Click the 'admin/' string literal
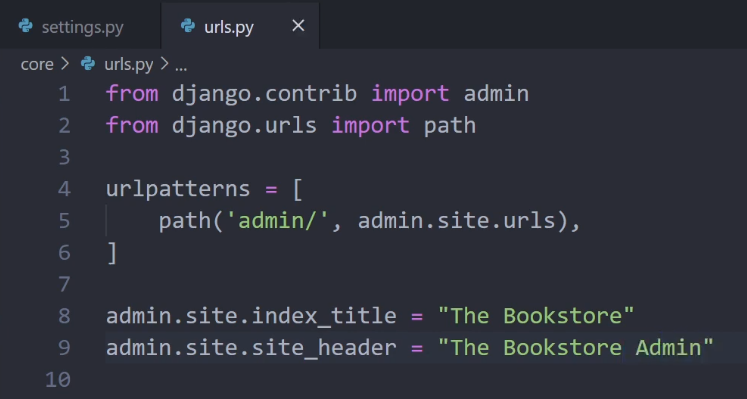 click(x=277, y=220)
